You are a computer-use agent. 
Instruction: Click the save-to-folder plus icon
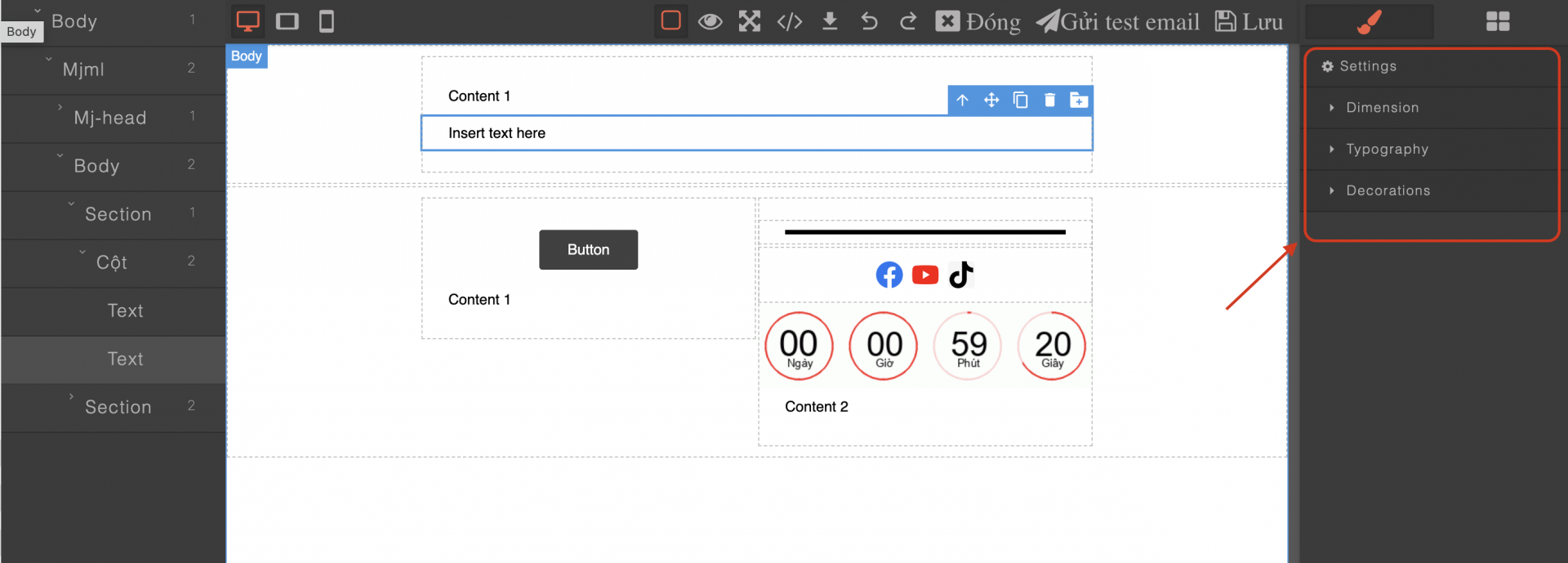(x=1079, y=100)
